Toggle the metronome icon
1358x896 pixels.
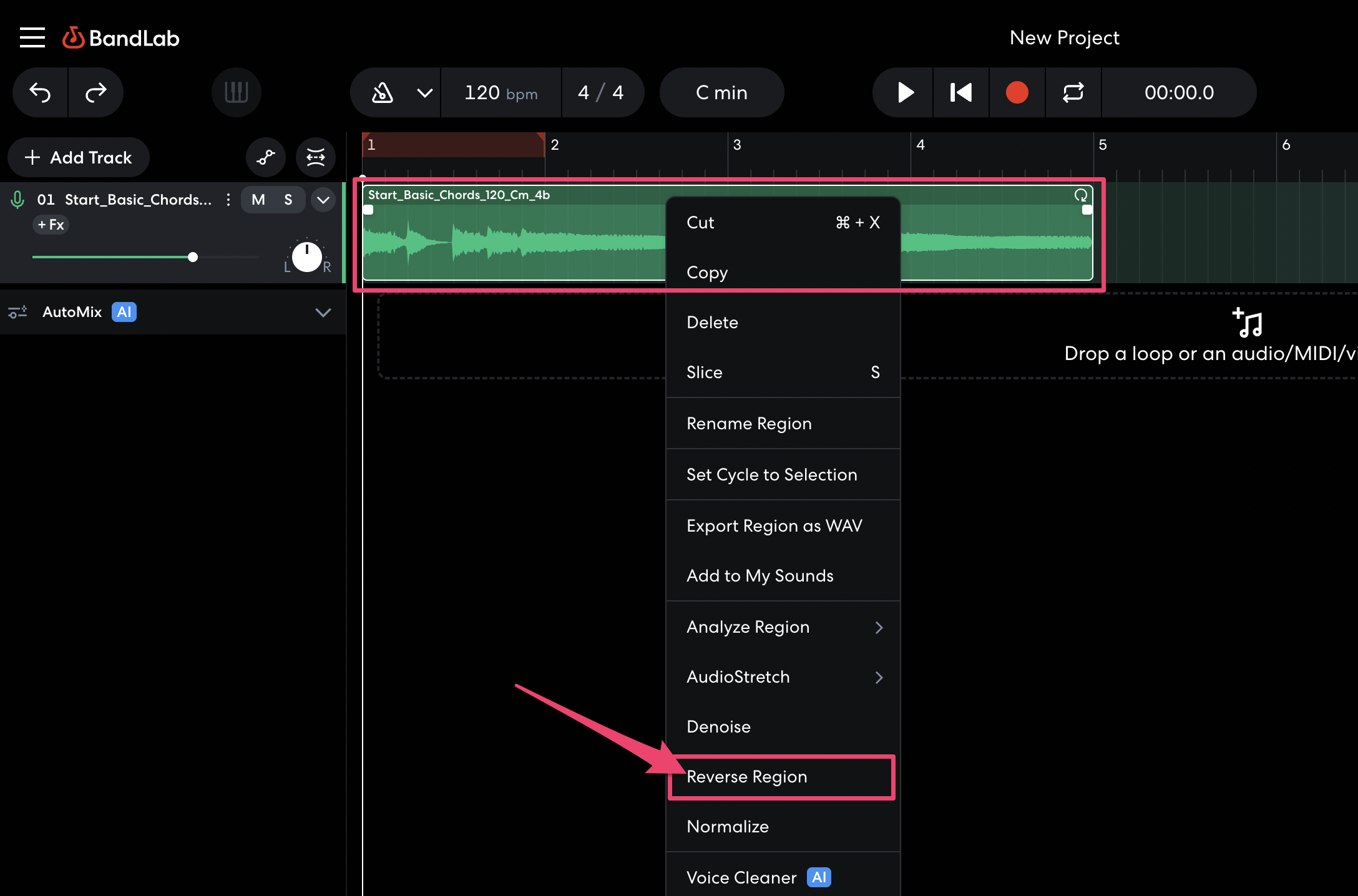coord(383,93)
